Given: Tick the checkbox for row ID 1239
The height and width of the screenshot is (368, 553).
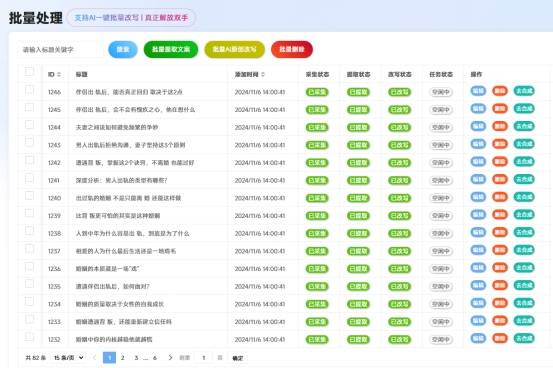Looking at the screenshot, I should pyautogui.click(x=29, y=213).
